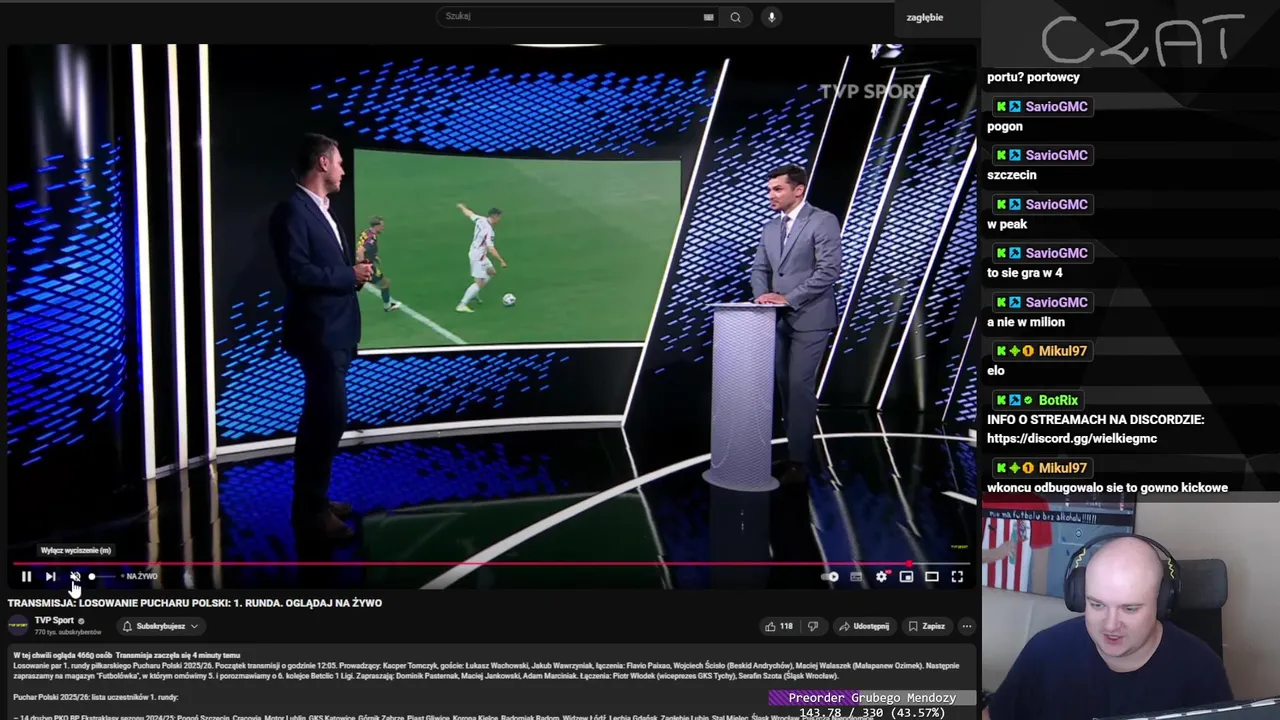Image resolution: width=1280 pixels, height=720 pixels.
Task: Click chat message 'w peak'
Action: 1007,224
